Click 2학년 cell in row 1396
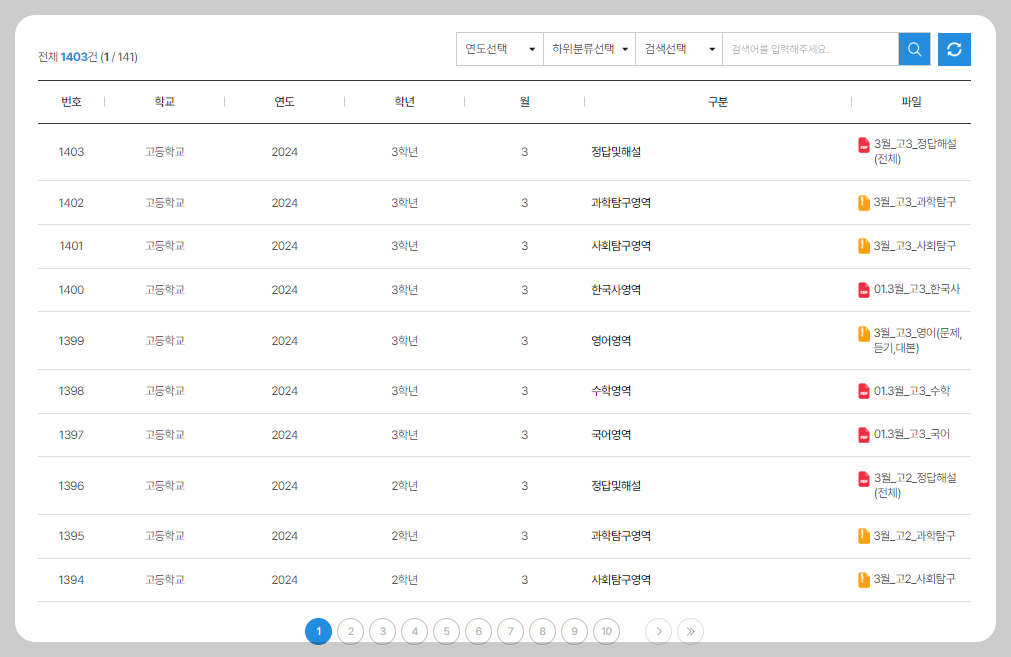 click(x=404, y=486)
